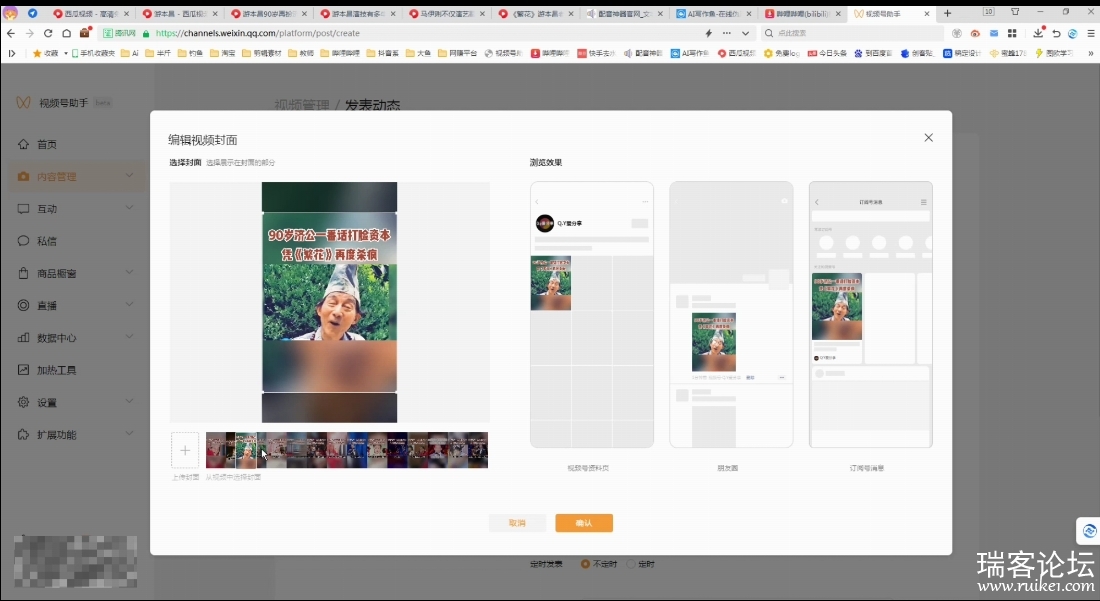Open the 抖音系 bookmarks folder

click(x=382, y=53)
